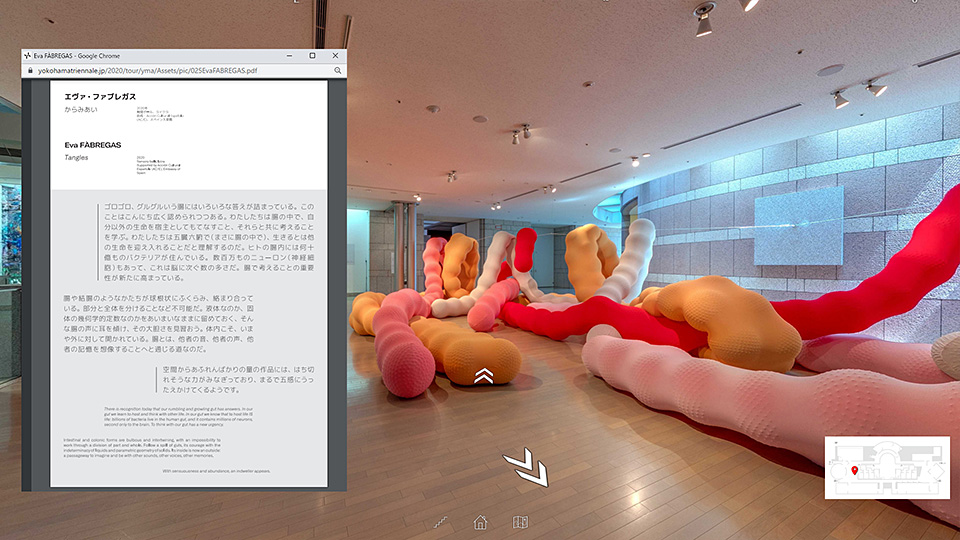Follow the large double-arrow navigation marker on floor
This screenshot has width=960, height=540.
pyautogui.click(x=527, y=467)
